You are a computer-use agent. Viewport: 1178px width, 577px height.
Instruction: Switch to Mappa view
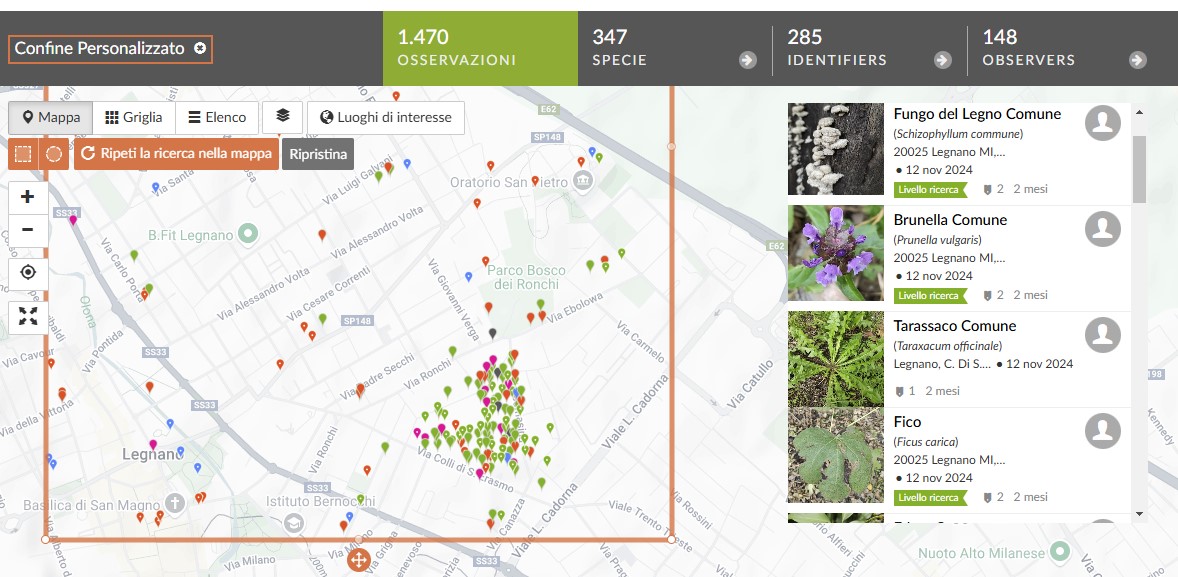coord(51,117)
